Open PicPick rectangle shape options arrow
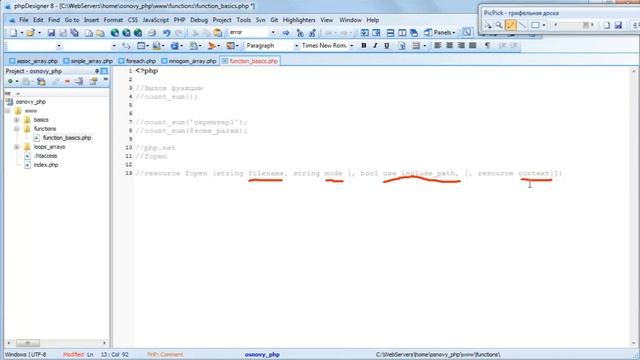Viewport: 640px width, 360px height. tap(544, 25)
